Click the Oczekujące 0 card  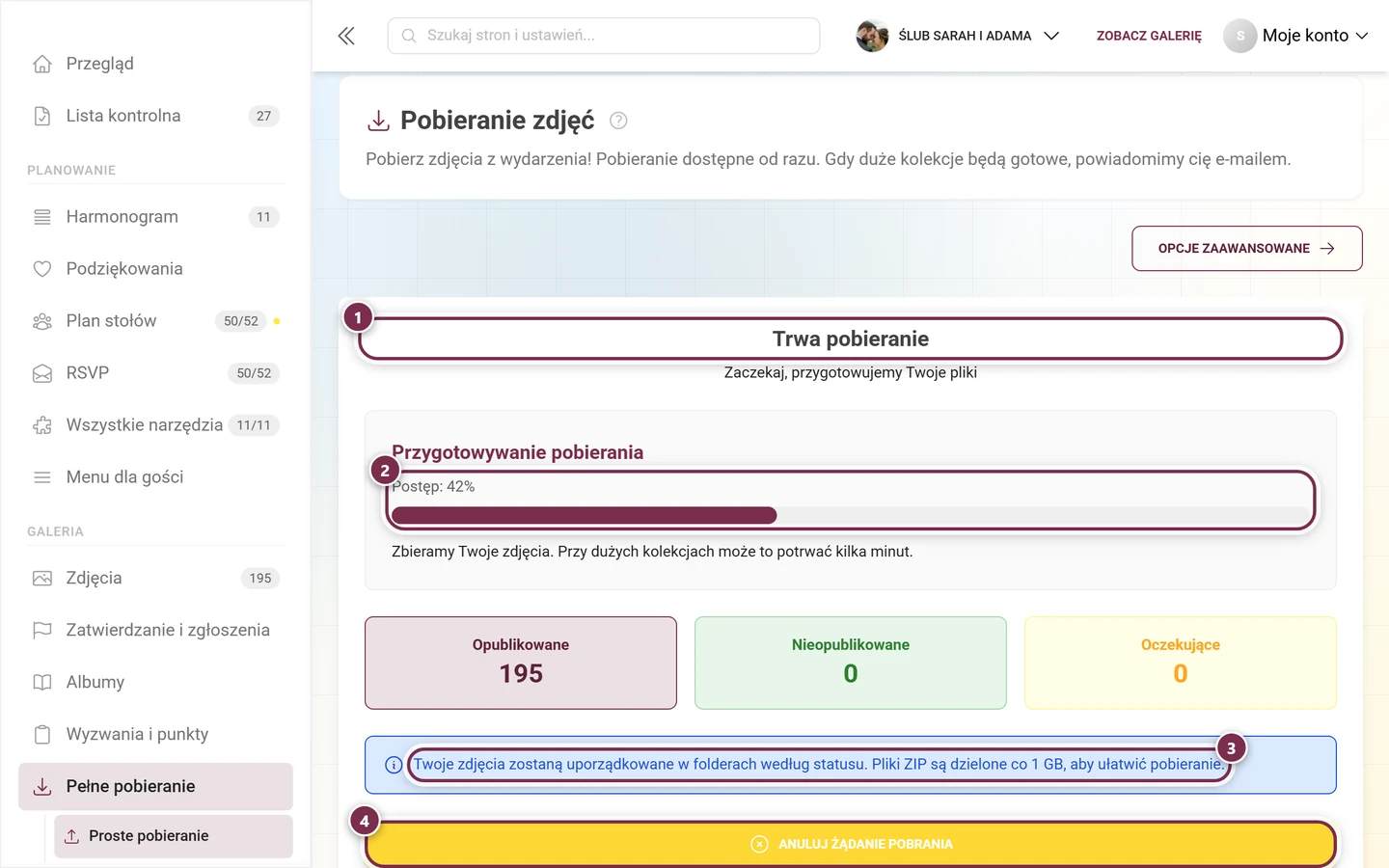tap(1181, 664)
